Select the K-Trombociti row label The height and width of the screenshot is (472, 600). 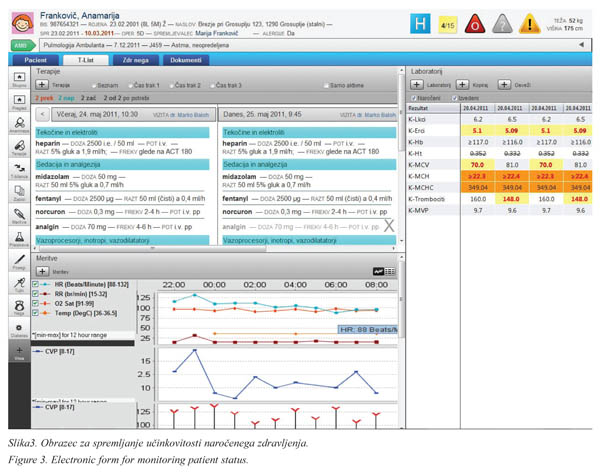tap(426, 199)
